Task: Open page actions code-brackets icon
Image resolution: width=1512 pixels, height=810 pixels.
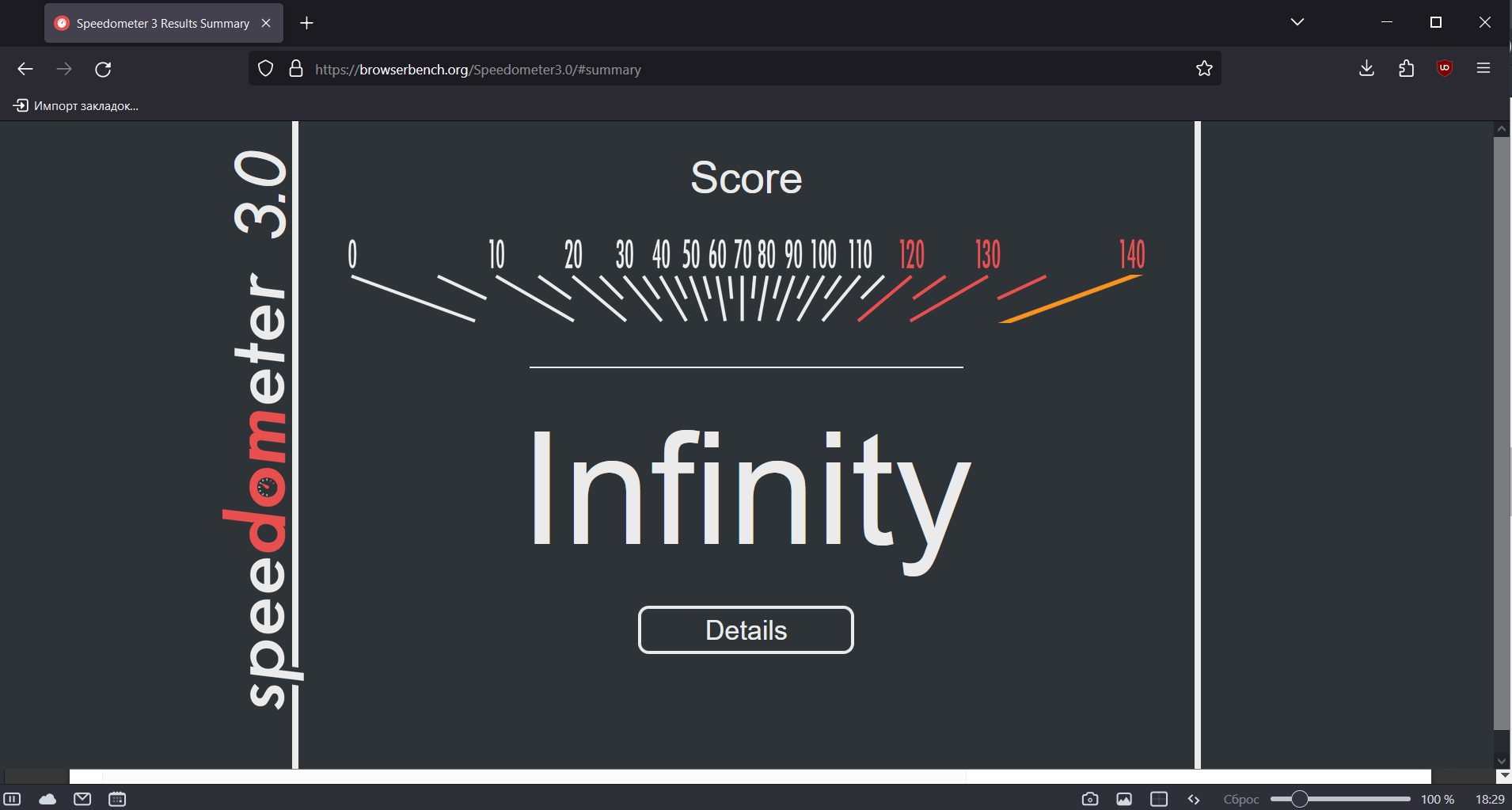Action: pyautogui.click(x=1194, y=799)
